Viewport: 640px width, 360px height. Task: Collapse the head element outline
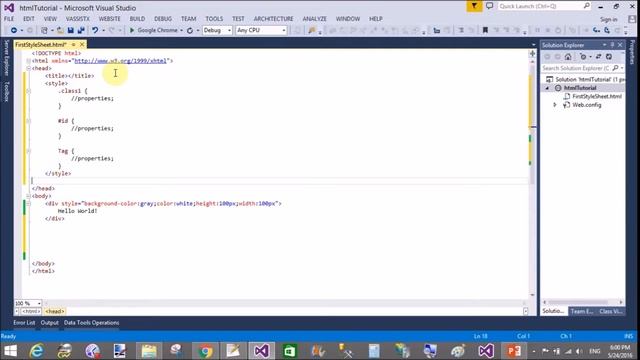[29, 68]
